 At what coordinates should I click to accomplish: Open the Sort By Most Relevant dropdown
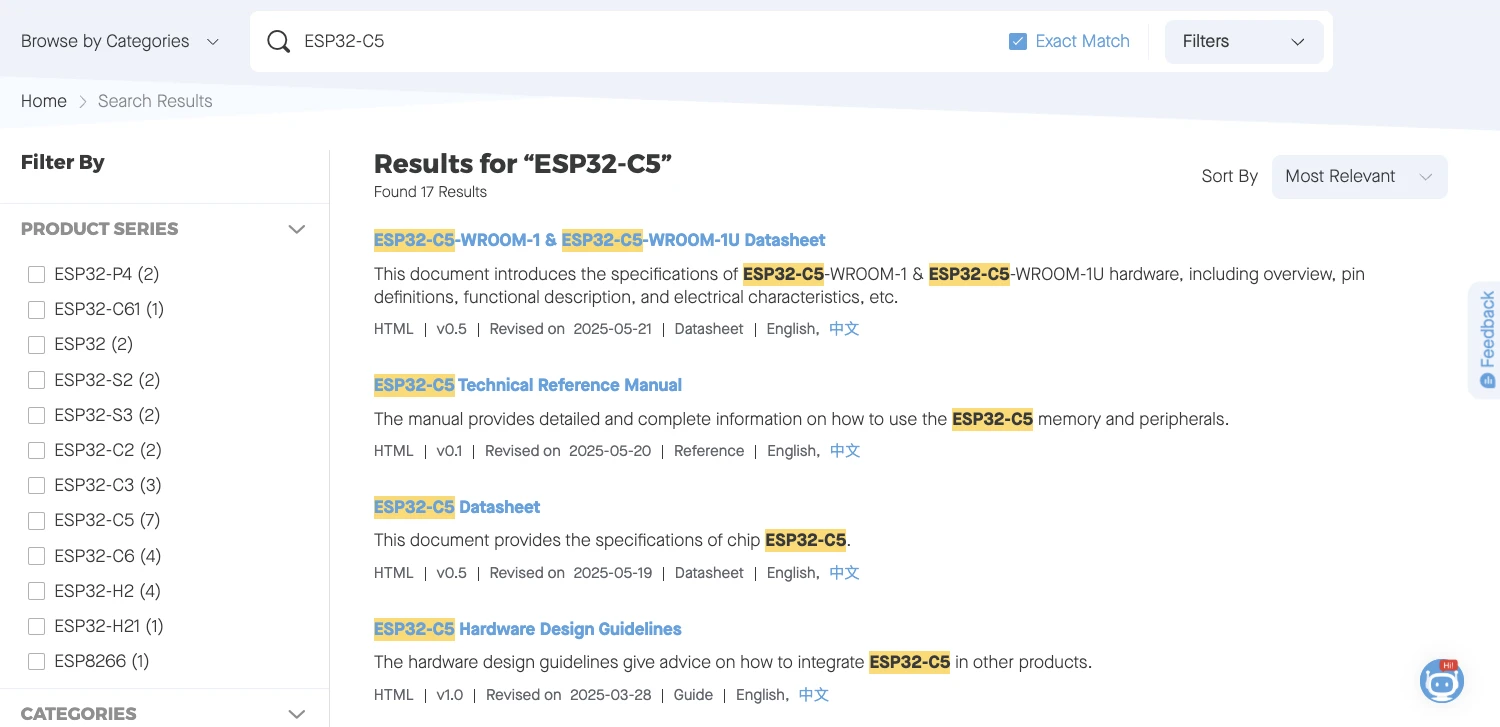pos(1358,176)
